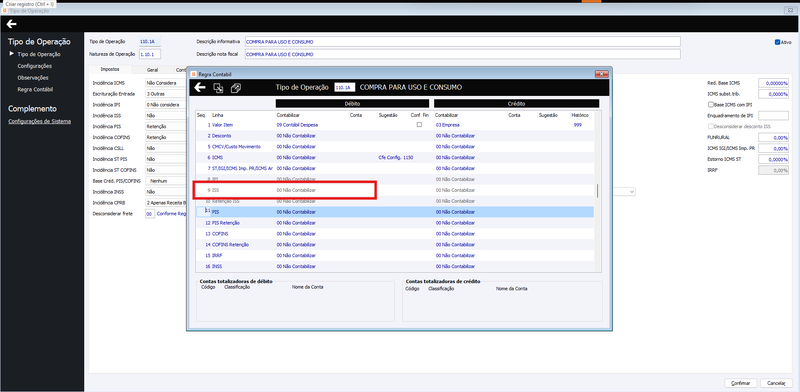This screenshot has width=800, height=392.
Task: Toggle the Ativo checkbox
Action: point(777,42)
